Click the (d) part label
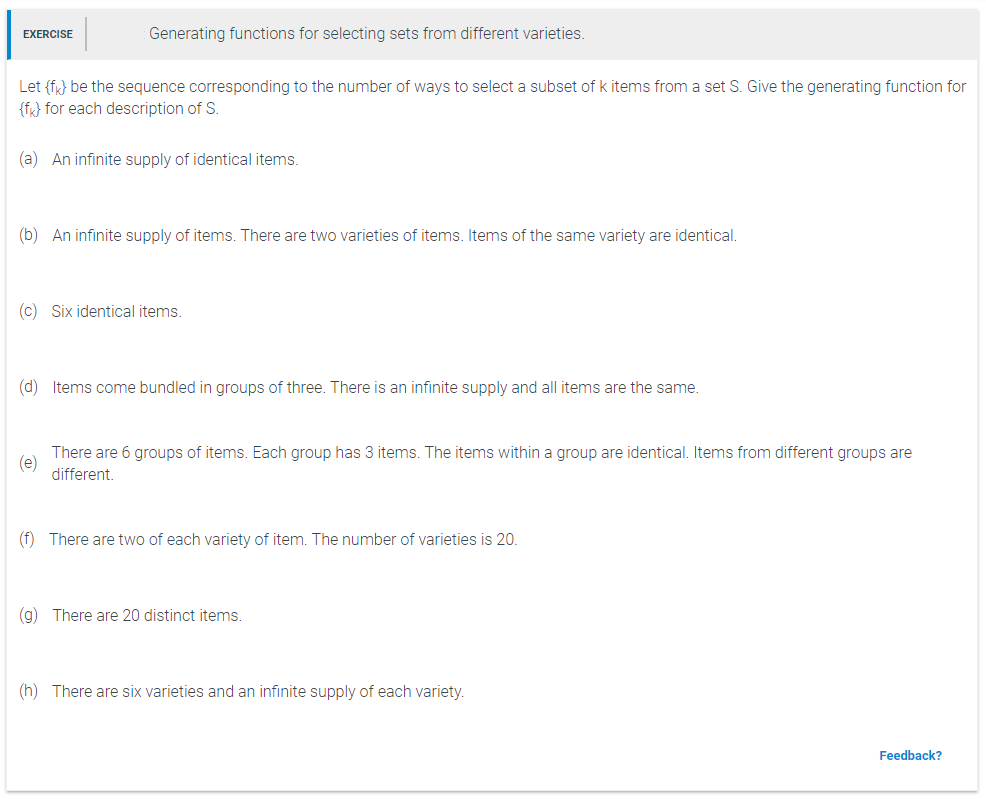 (x=29, y=387)
